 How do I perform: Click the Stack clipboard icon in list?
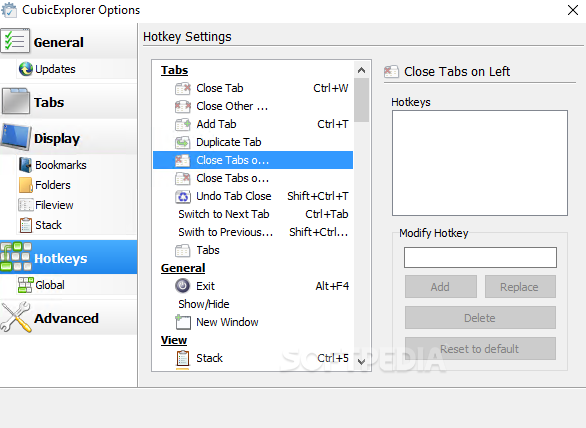[183, 358]
